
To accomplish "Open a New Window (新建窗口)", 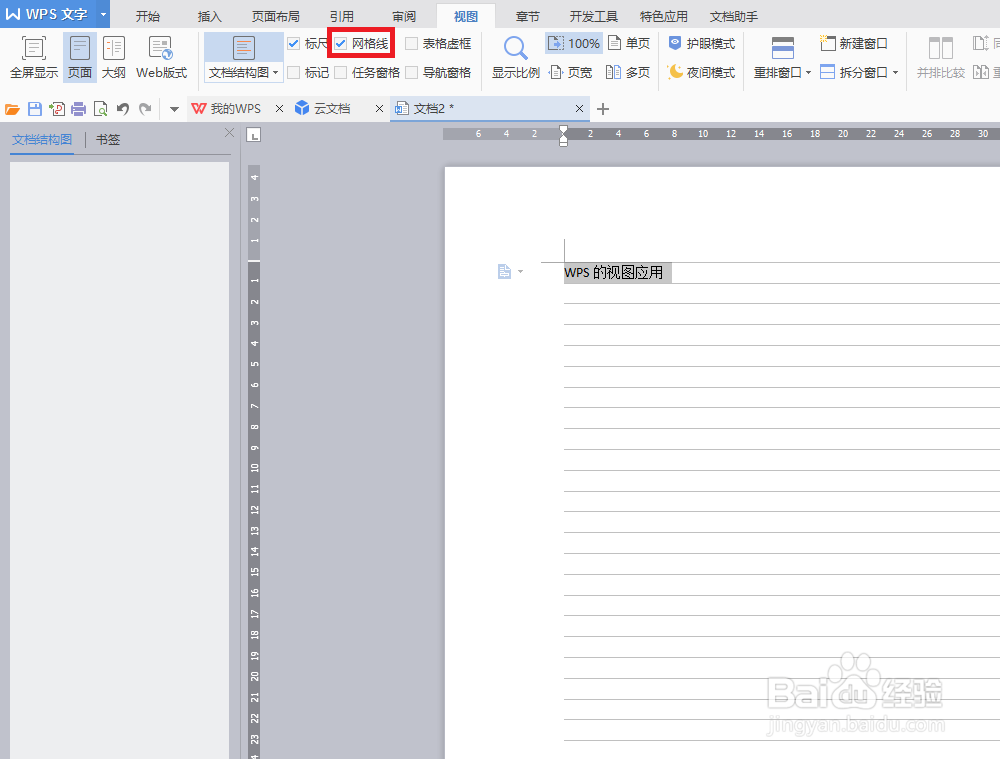I will (853, 43).
